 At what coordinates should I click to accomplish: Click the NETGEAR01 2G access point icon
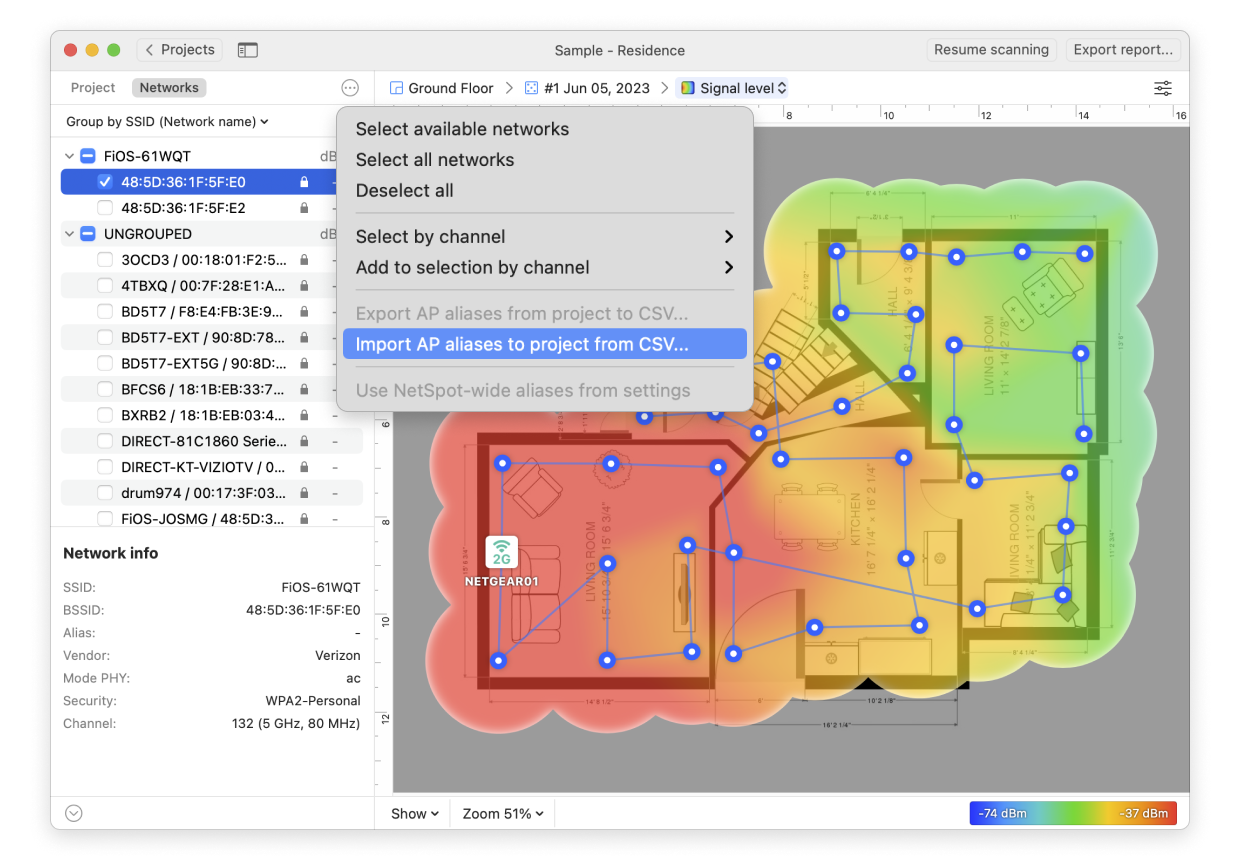click(x=501, y=552)
